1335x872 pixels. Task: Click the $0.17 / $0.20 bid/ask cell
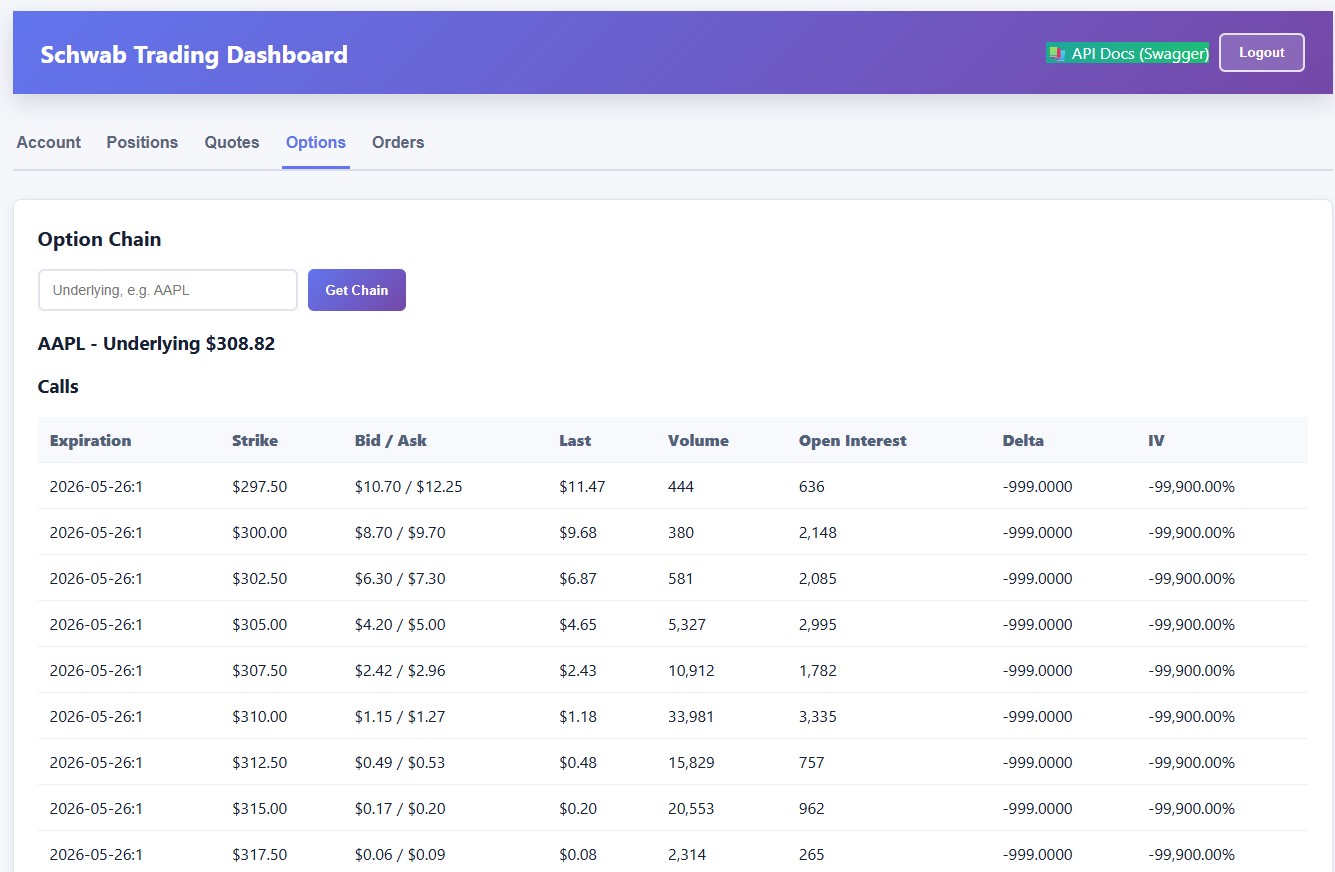click(400, 809)
